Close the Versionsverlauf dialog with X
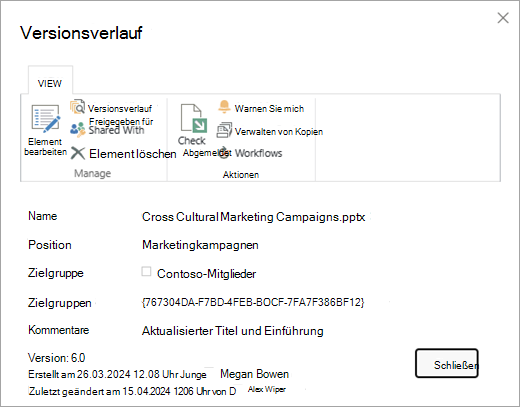Image resolution: width=520 pixels, height=407 pixels. click(x=503, y=18)
